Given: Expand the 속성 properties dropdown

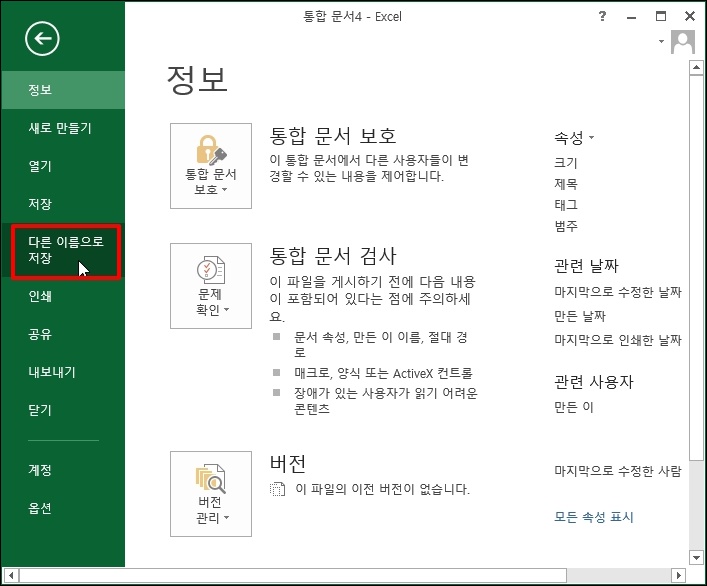Looking at the screenshot, I should 574,137.
